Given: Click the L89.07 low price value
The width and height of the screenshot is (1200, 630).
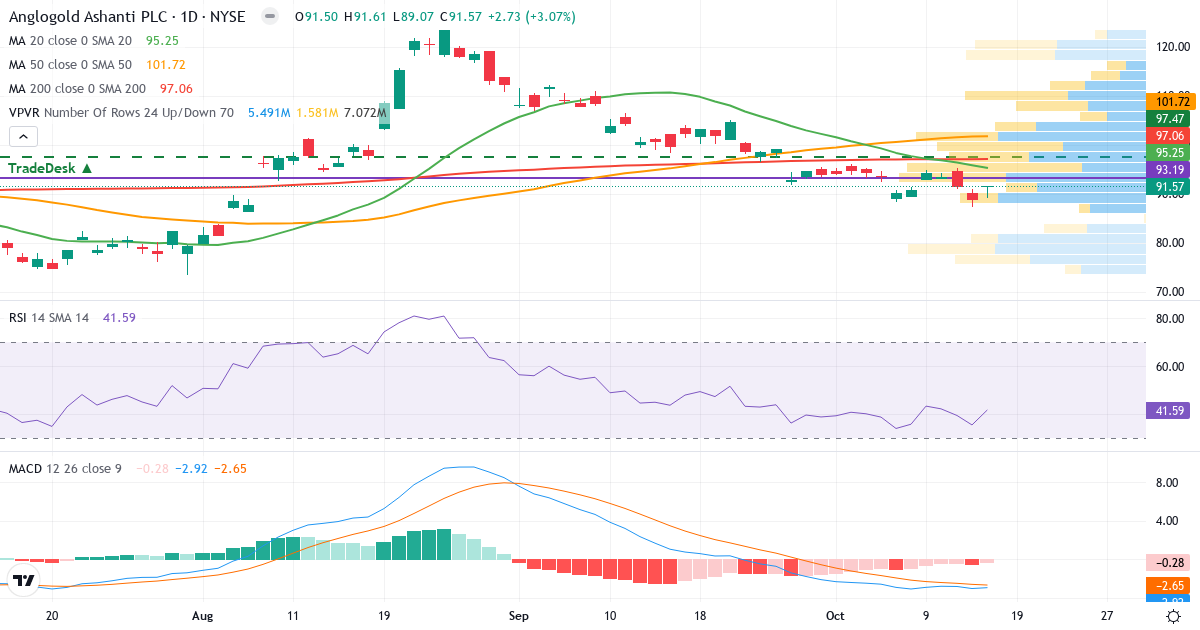Looking at the screenshot, I should (x=414, y=17).
